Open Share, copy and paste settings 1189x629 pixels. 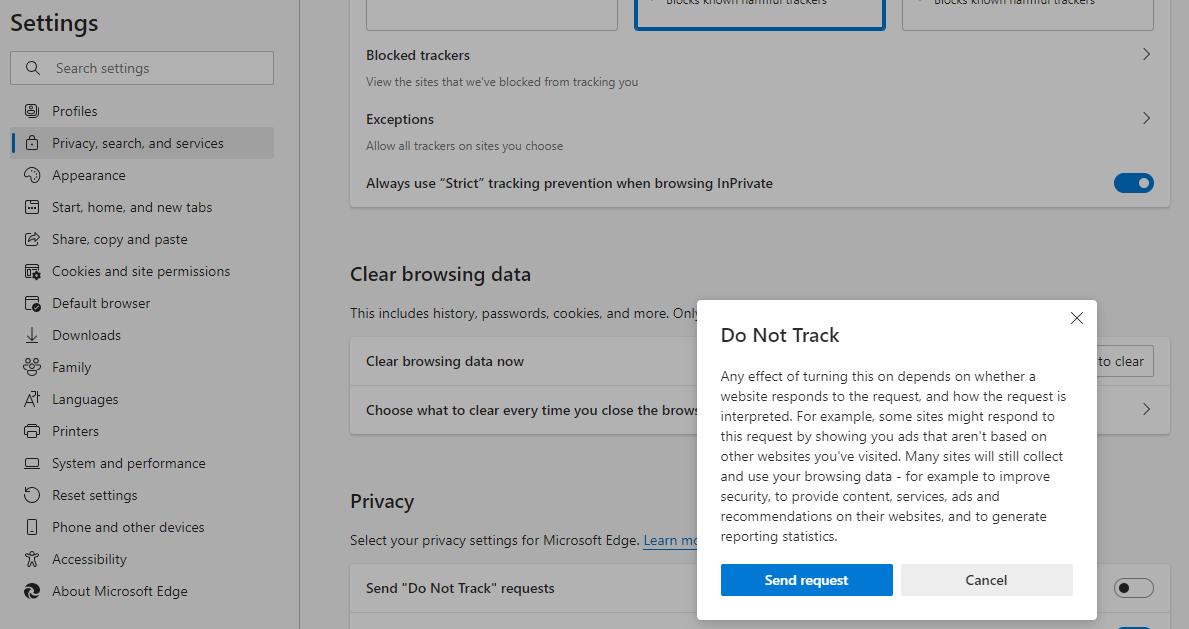click(143, 240)
